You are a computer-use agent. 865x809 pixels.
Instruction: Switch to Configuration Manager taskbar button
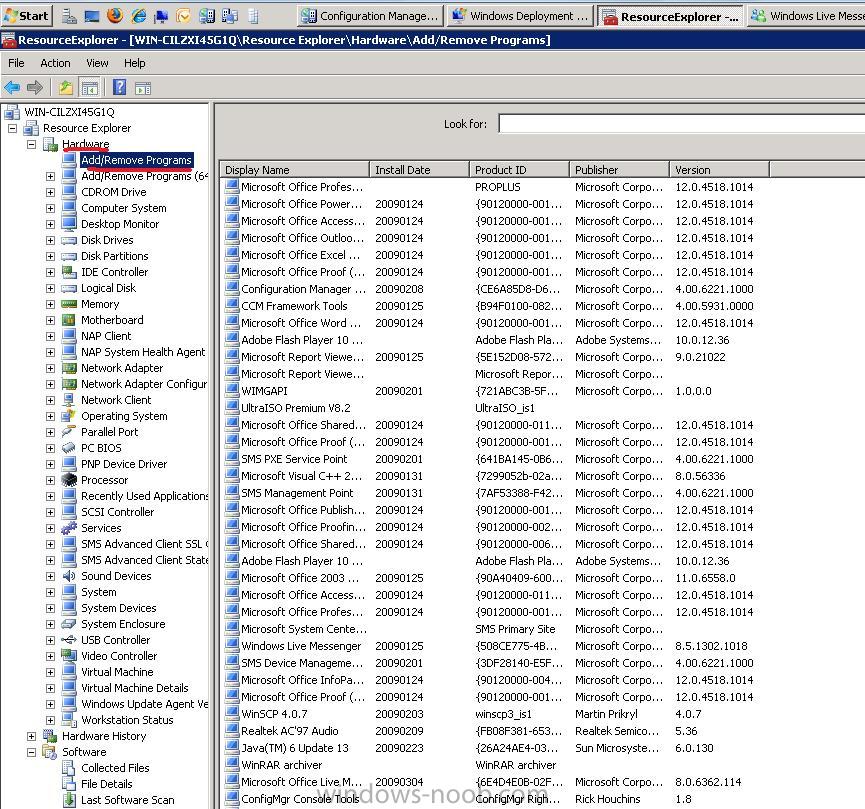(370, 16)
